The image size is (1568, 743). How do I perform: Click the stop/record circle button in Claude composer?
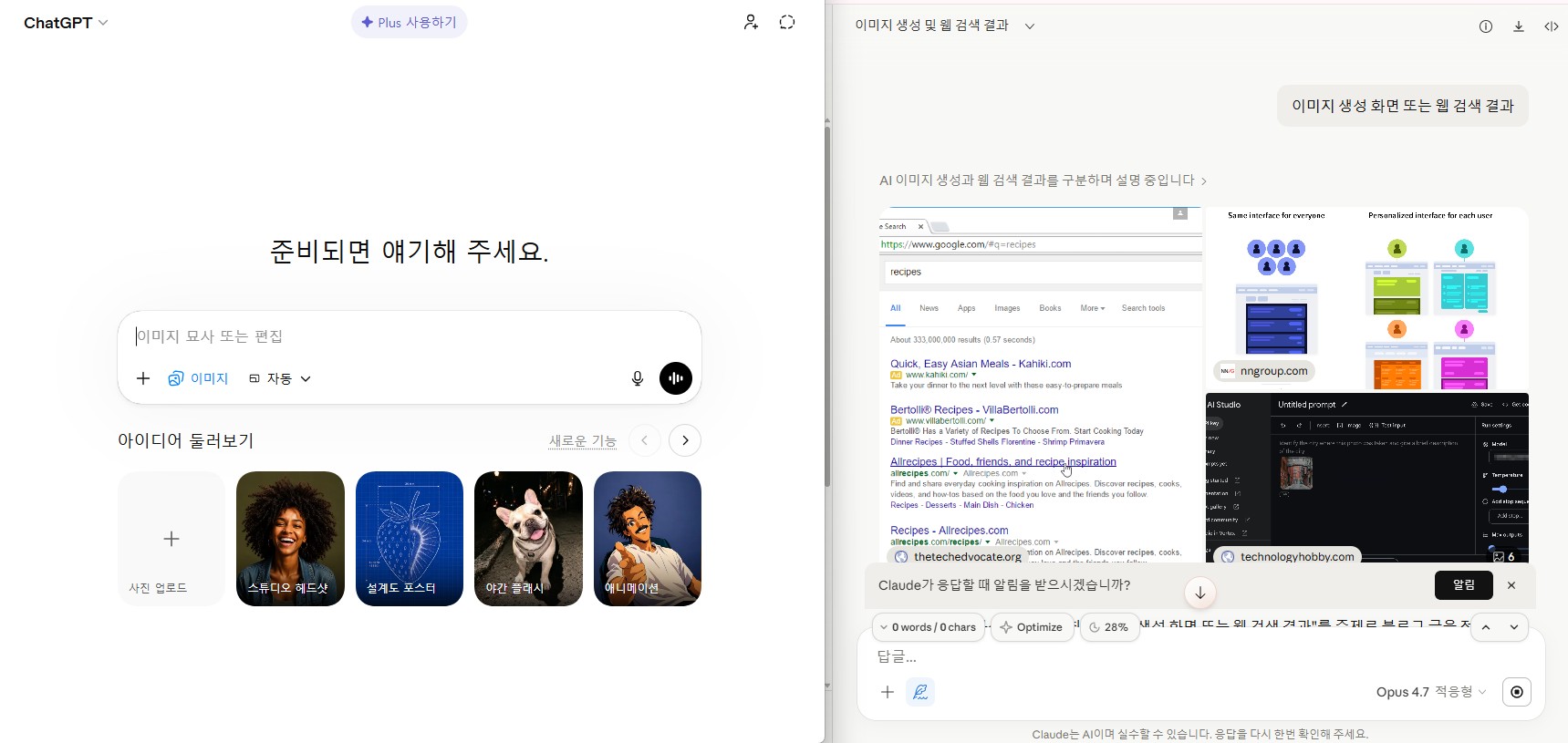tap(1517, 692)
